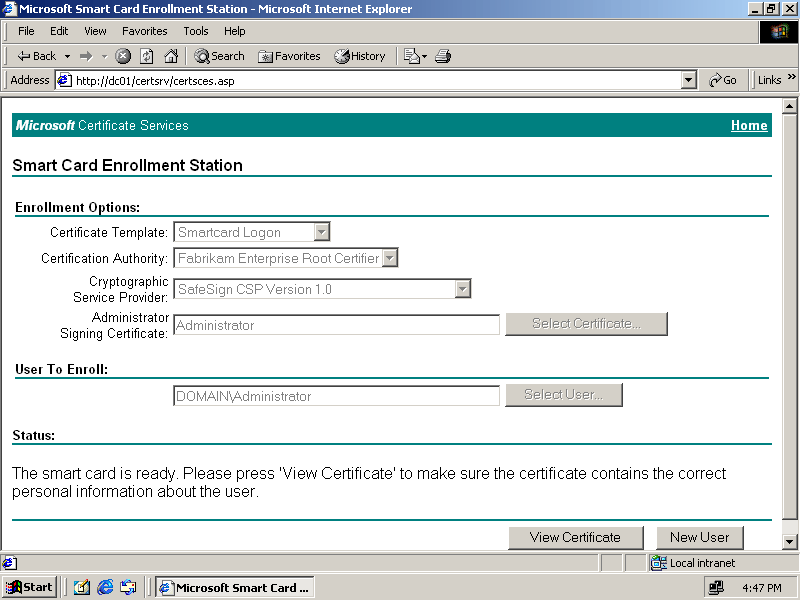Click the Print toolbar icon
This screenshot has height=600, width=800.
tap(443, 56)
